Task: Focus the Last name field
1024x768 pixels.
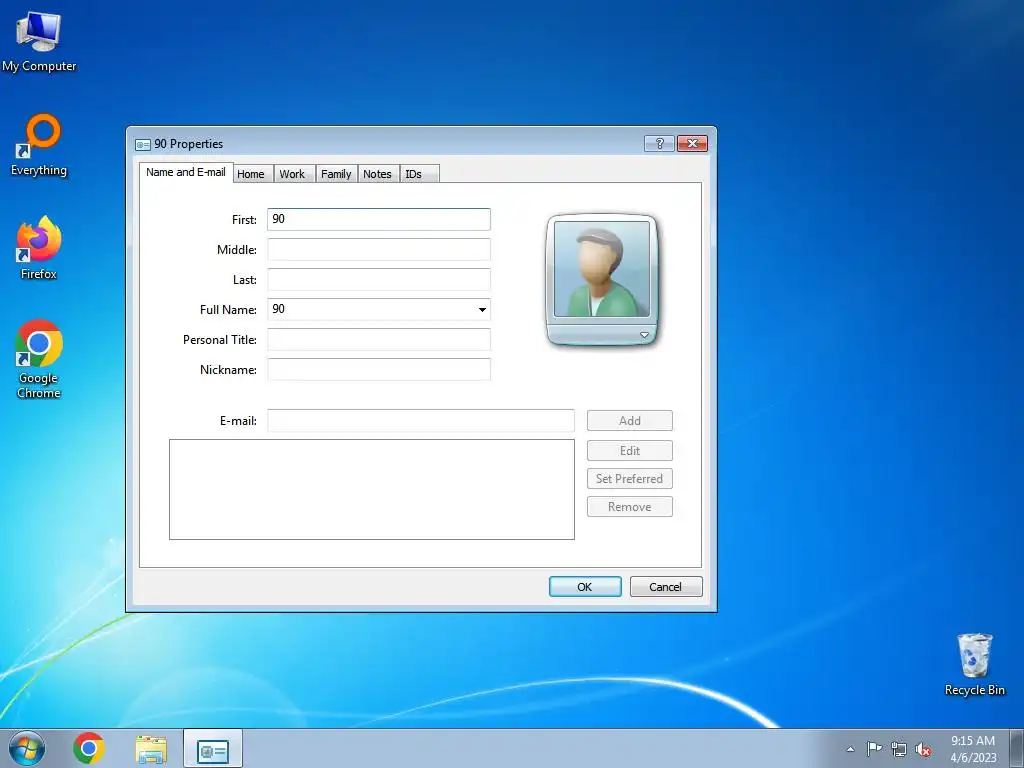Action: (x=379, y=280)
